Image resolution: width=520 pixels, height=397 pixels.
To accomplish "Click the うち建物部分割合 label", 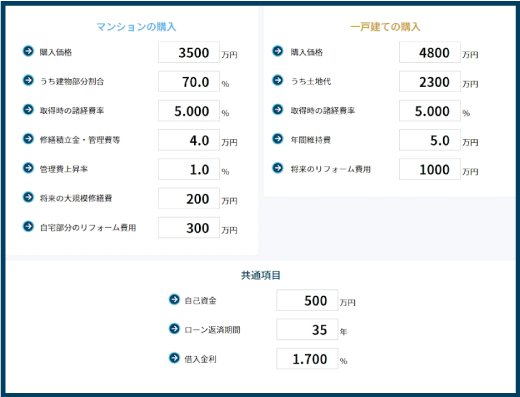I will coord(72,81).
